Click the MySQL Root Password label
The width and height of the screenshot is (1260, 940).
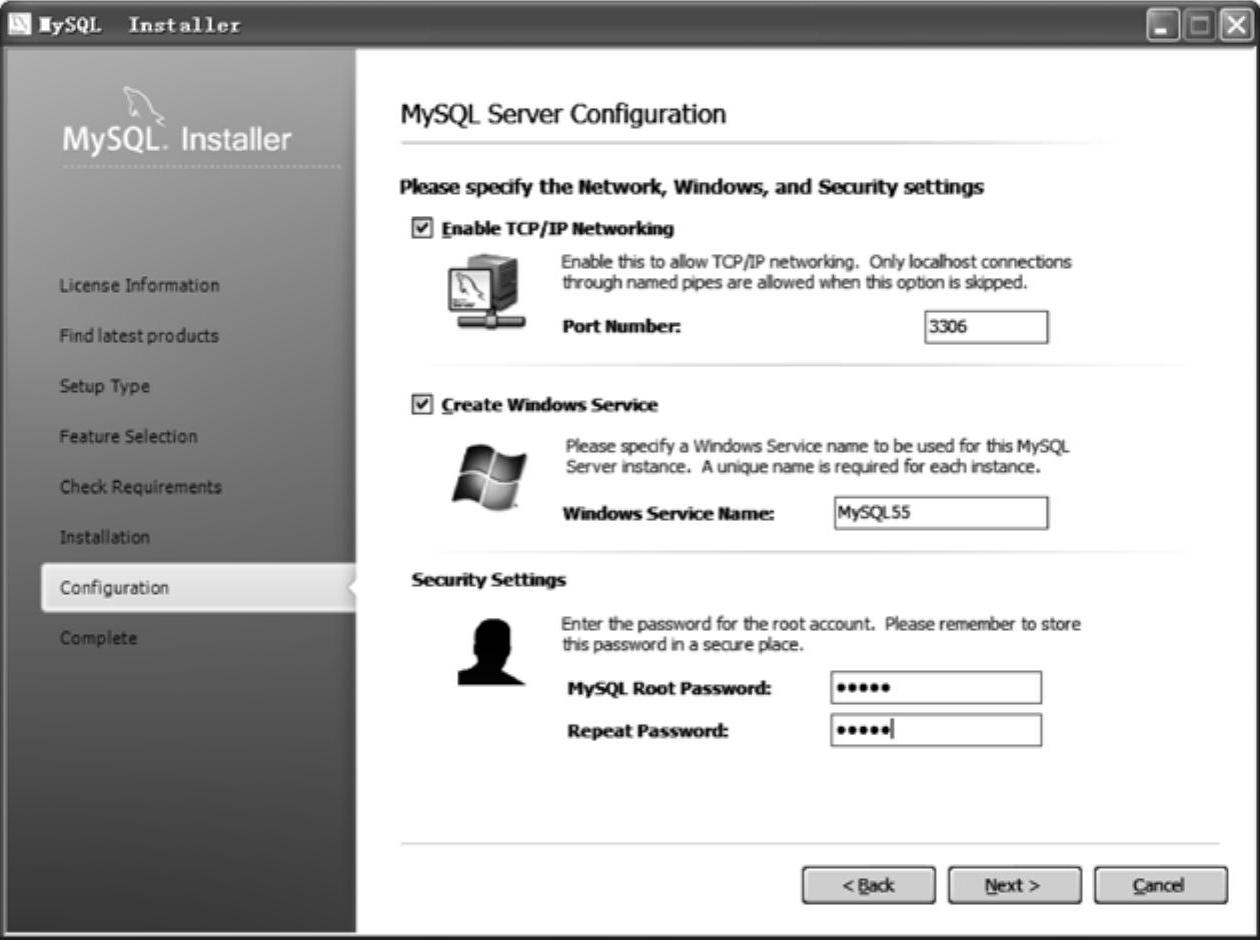click(x=669, y=688)
